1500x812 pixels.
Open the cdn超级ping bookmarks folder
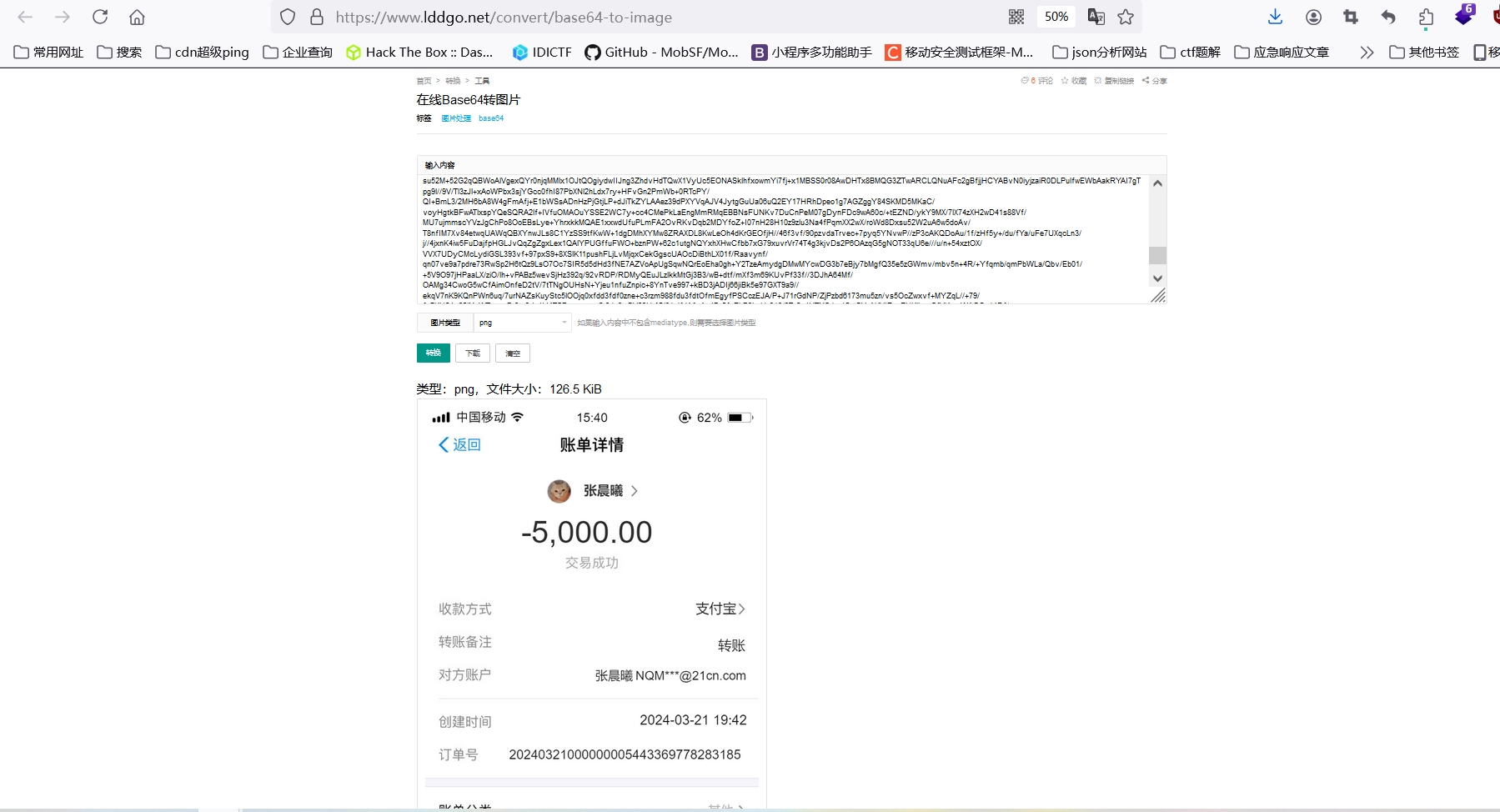(203, 52)
